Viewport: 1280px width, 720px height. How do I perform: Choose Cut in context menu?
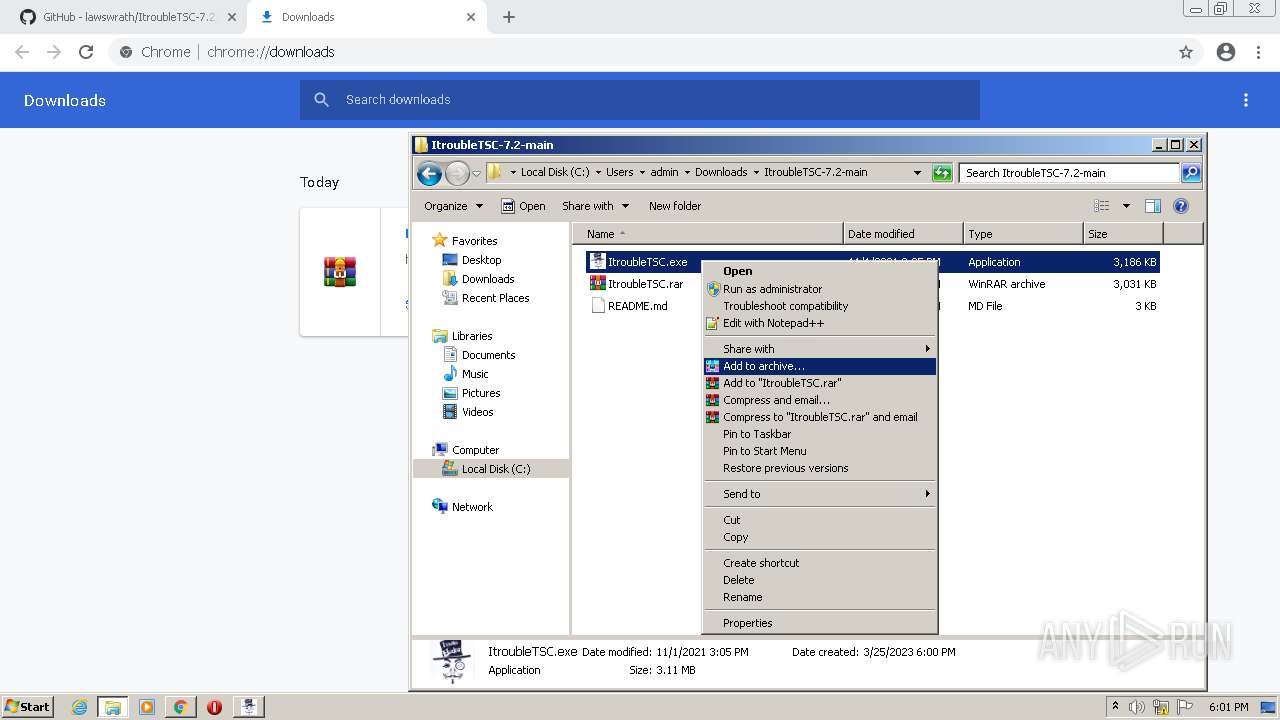pos(820,520)
